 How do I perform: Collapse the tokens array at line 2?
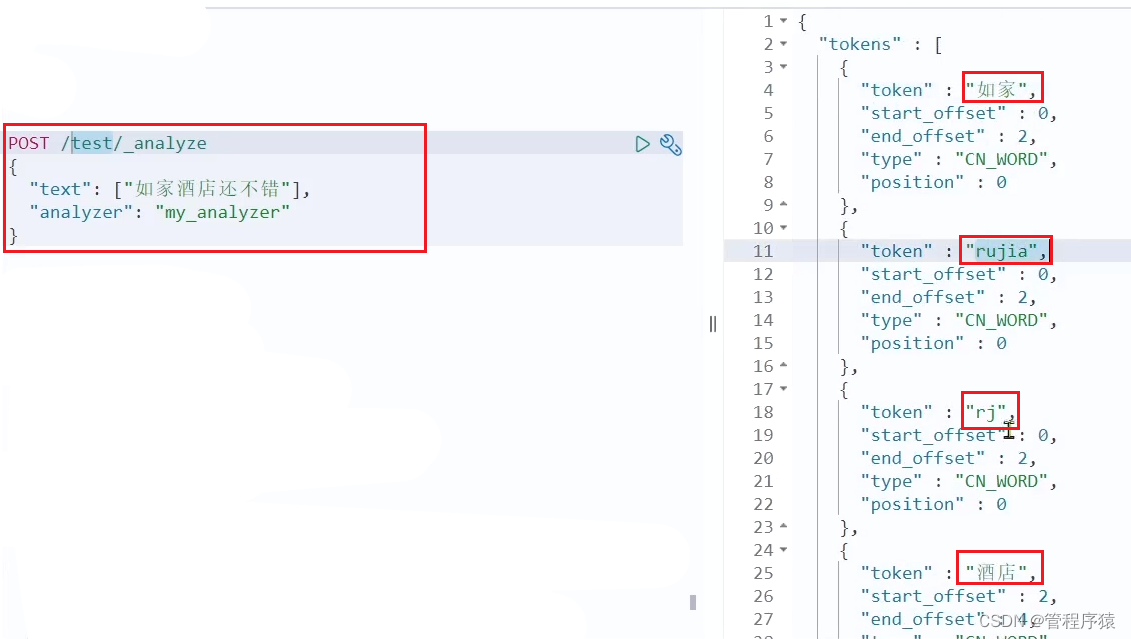point(783,44)
